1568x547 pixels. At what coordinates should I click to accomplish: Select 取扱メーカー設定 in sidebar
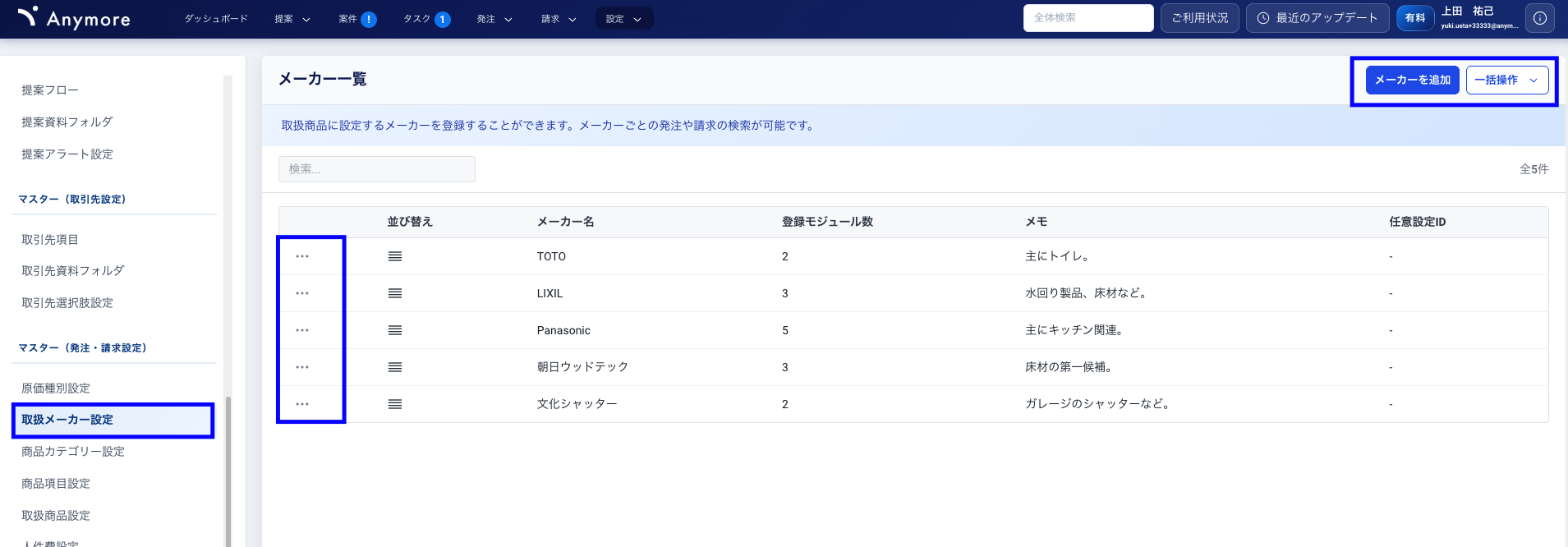click(x=113, y=421)
